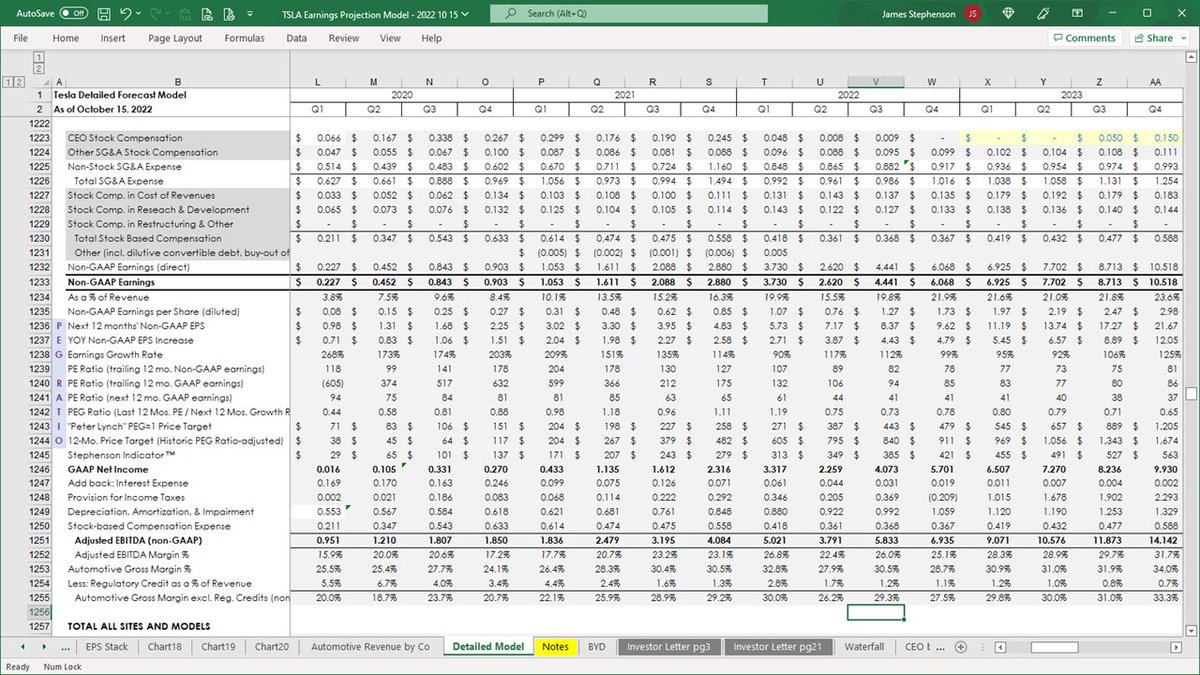1200x675 pixels.
Task: Select column V header
Action: click(876, 81)
